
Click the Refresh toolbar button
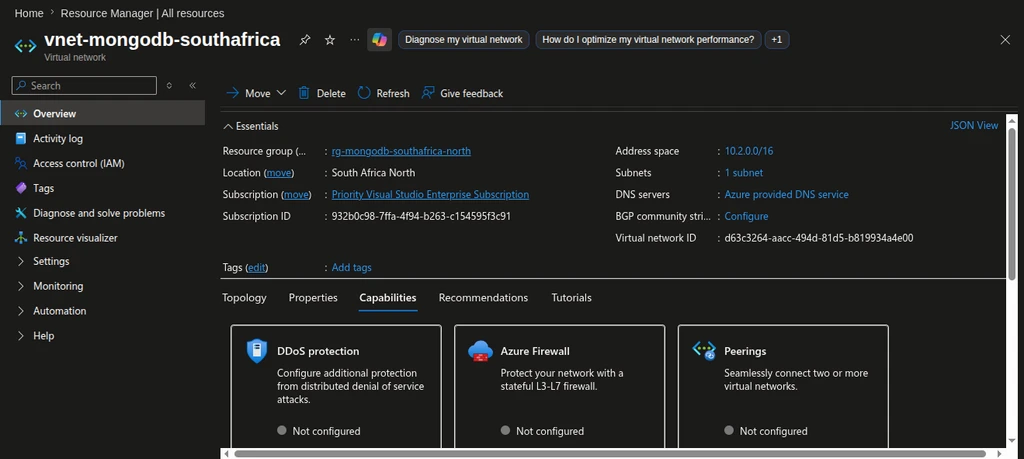click(383, 93)
